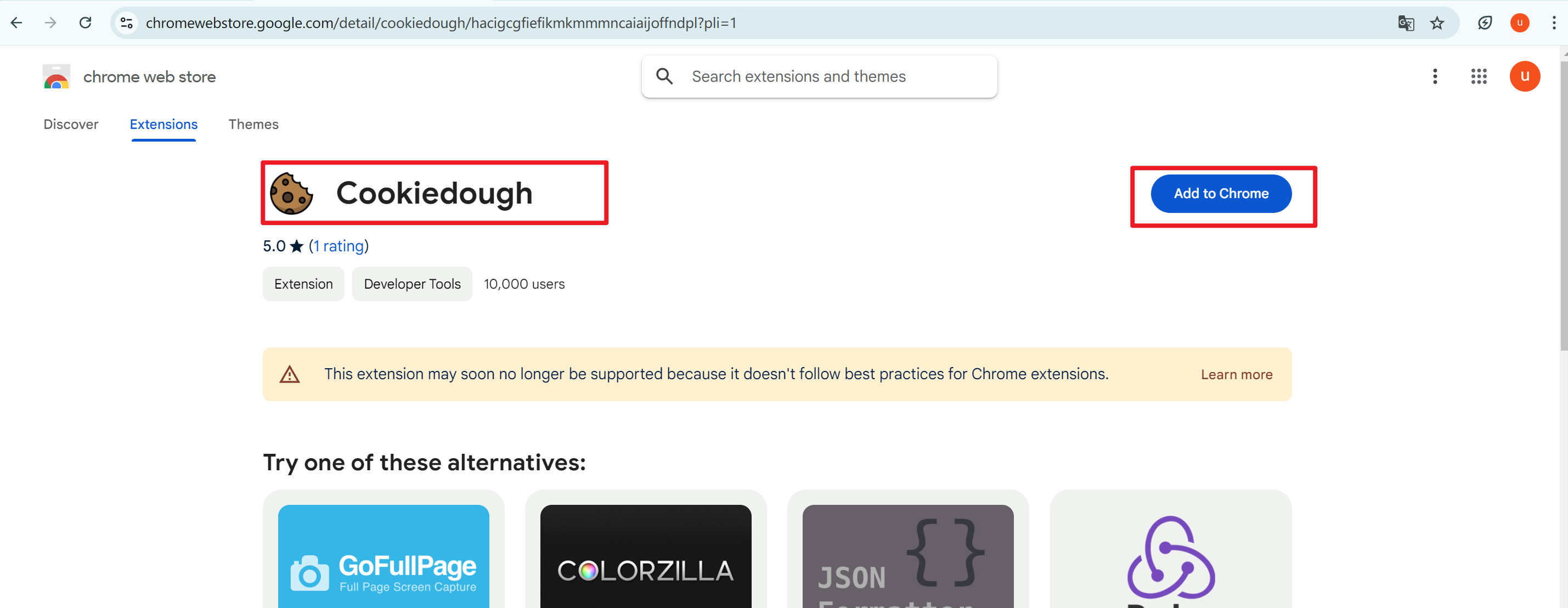Open the performance icon in the toolbar
The height and width of the screenshot is (608, 1568).
click(x=1485, y=23)
